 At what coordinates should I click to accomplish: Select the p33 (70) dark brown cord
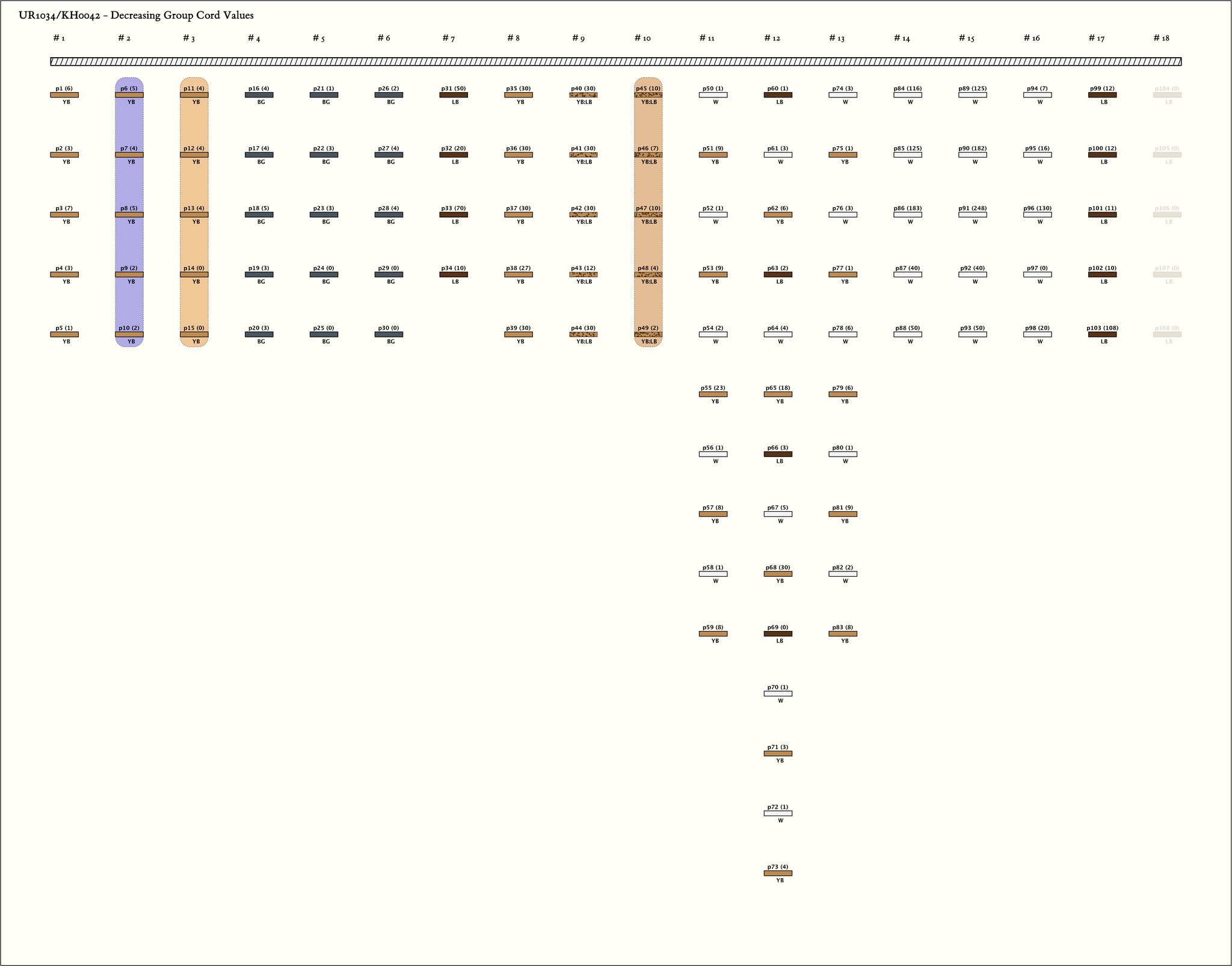pyautogui.click(x=454, y=215)
